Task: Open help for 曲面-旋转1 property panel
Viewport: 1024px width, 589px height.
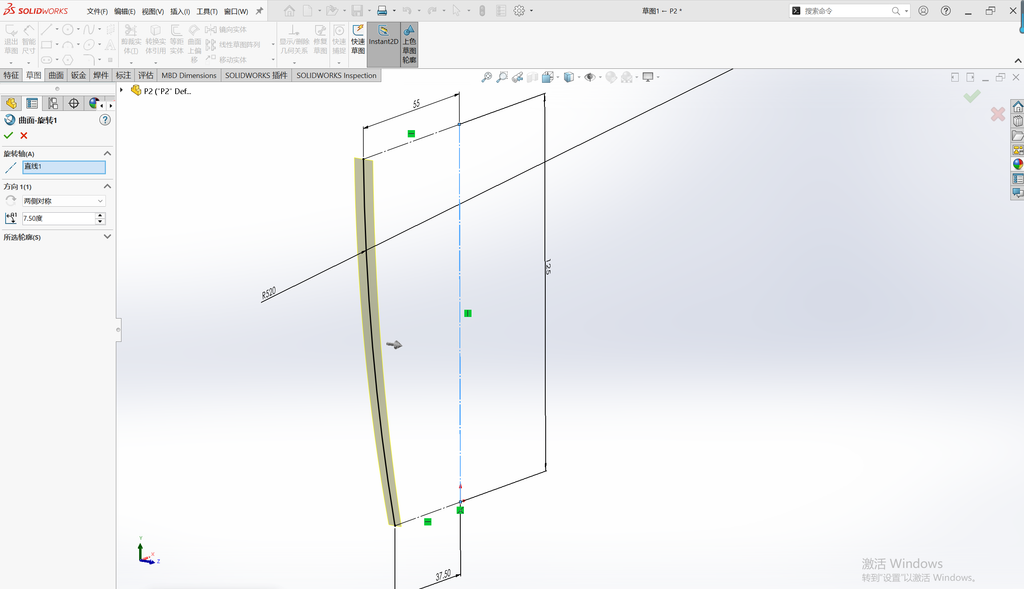Action: pyautogui.click(x=105, y=120)
